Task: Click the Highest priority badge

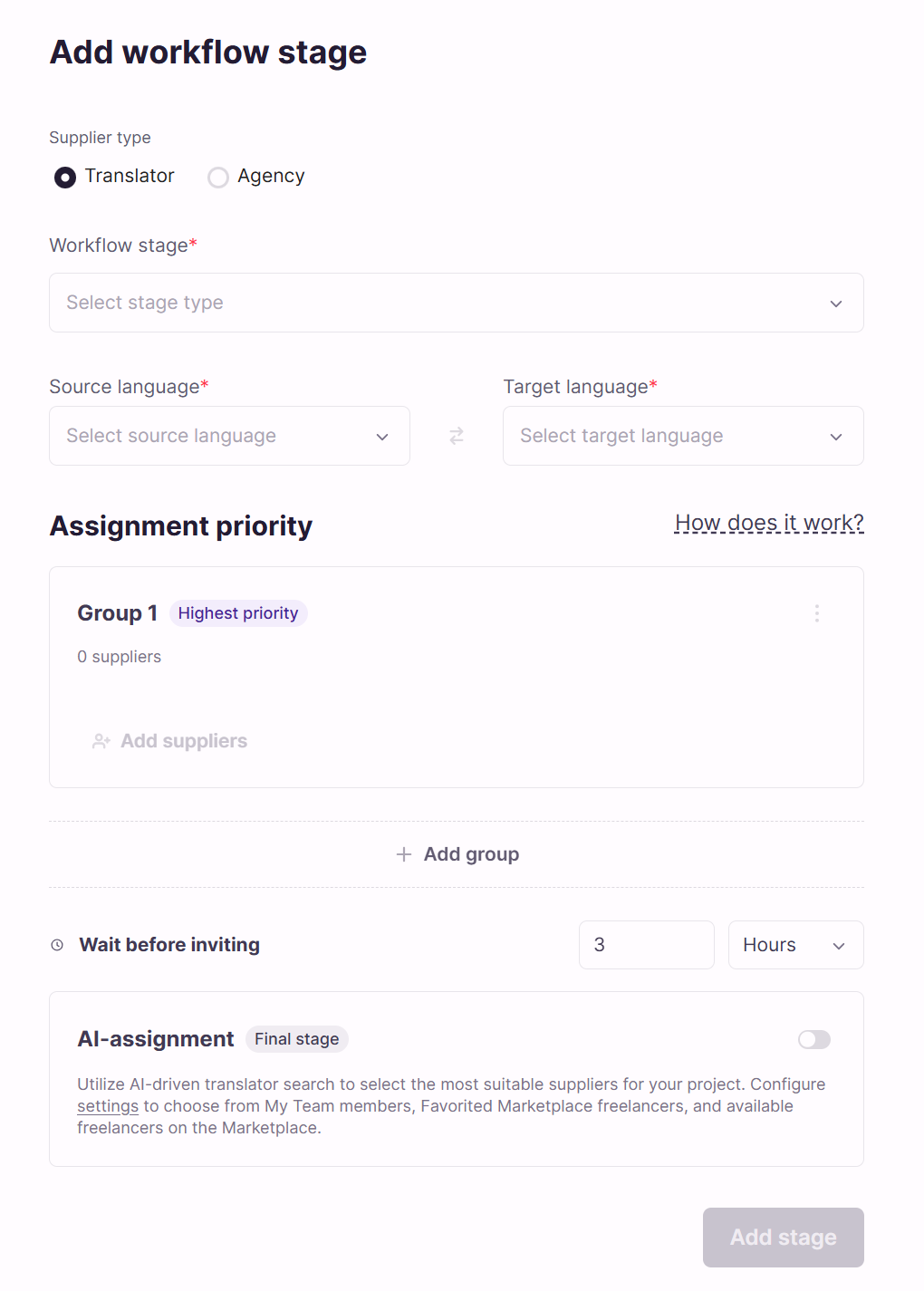Action: (x=238, y=613)
